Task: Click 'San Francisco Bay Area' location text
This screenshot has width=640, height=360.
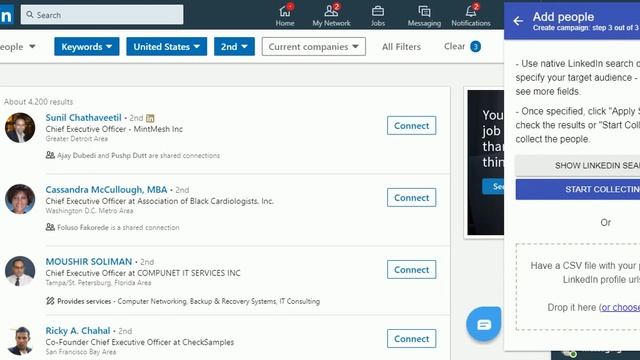Action: (x=81, y=352)
